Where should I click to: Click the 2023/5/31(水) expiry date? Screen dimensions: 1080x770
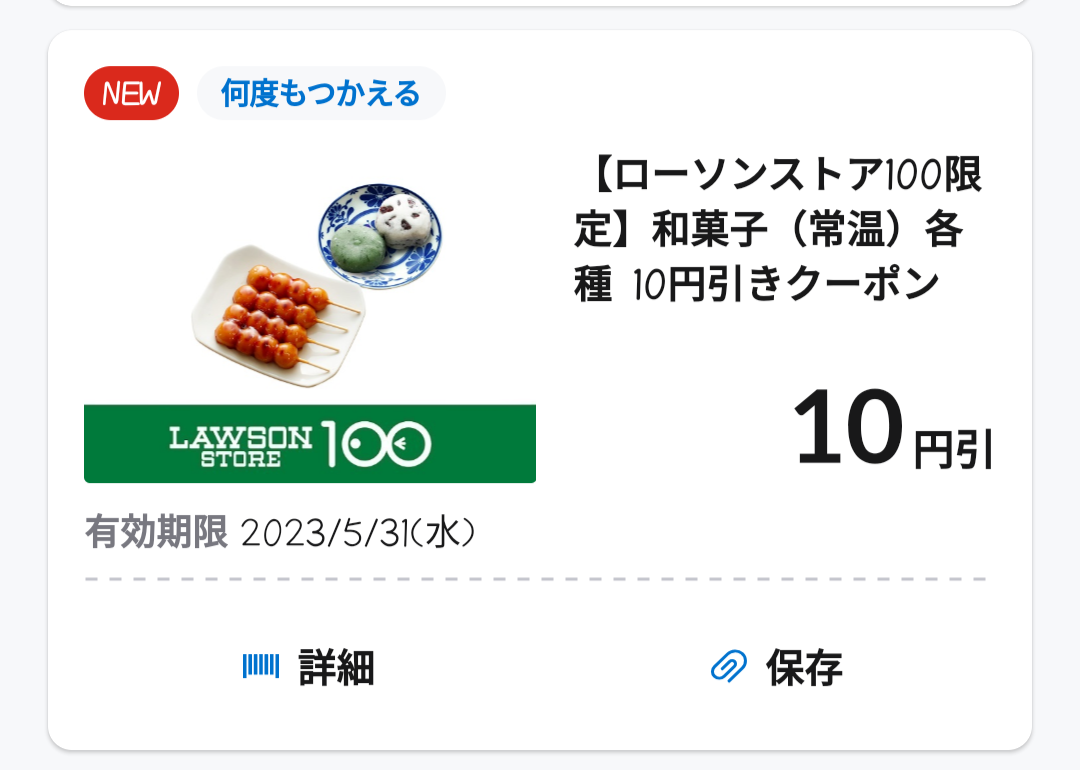tap(357, 533)
